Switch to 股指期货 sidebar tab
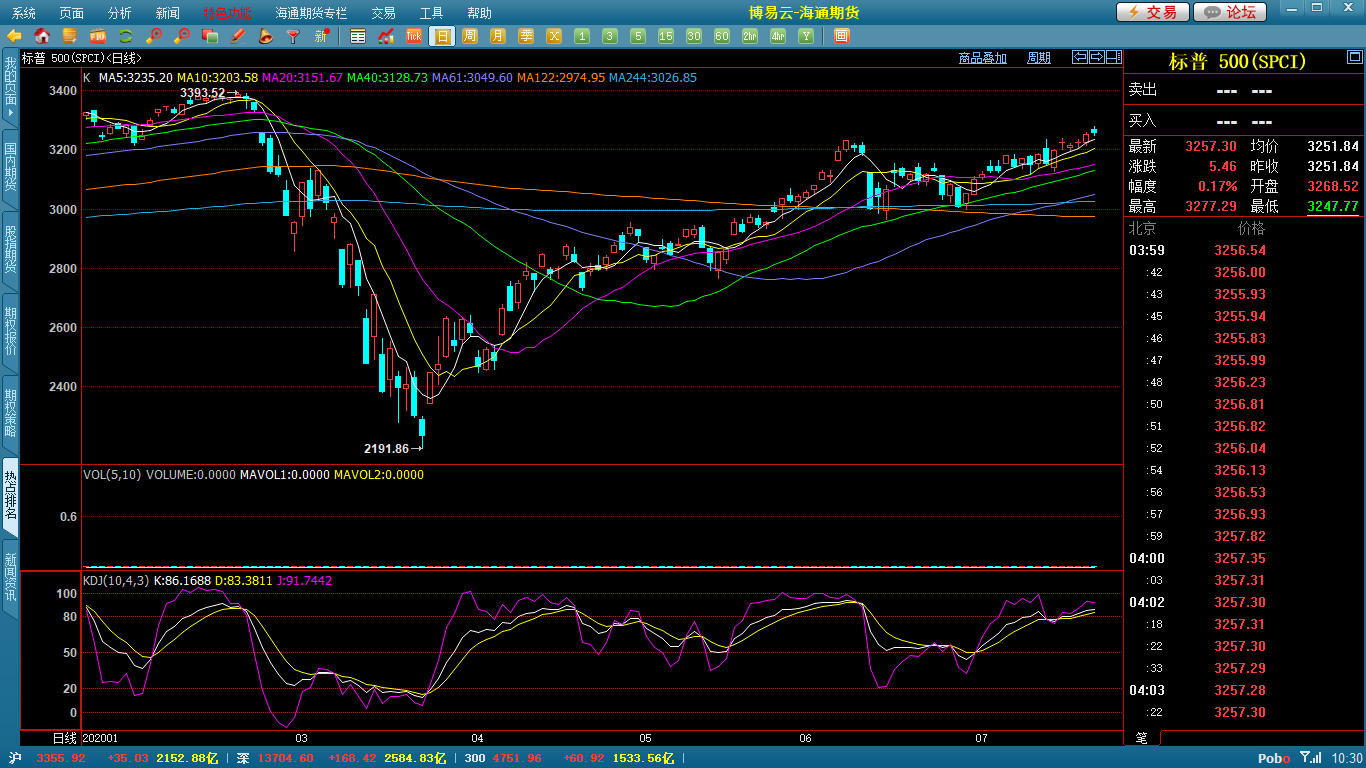Image resolution: width=1366 pixels, height=768 pixels. tap(9, 249)
